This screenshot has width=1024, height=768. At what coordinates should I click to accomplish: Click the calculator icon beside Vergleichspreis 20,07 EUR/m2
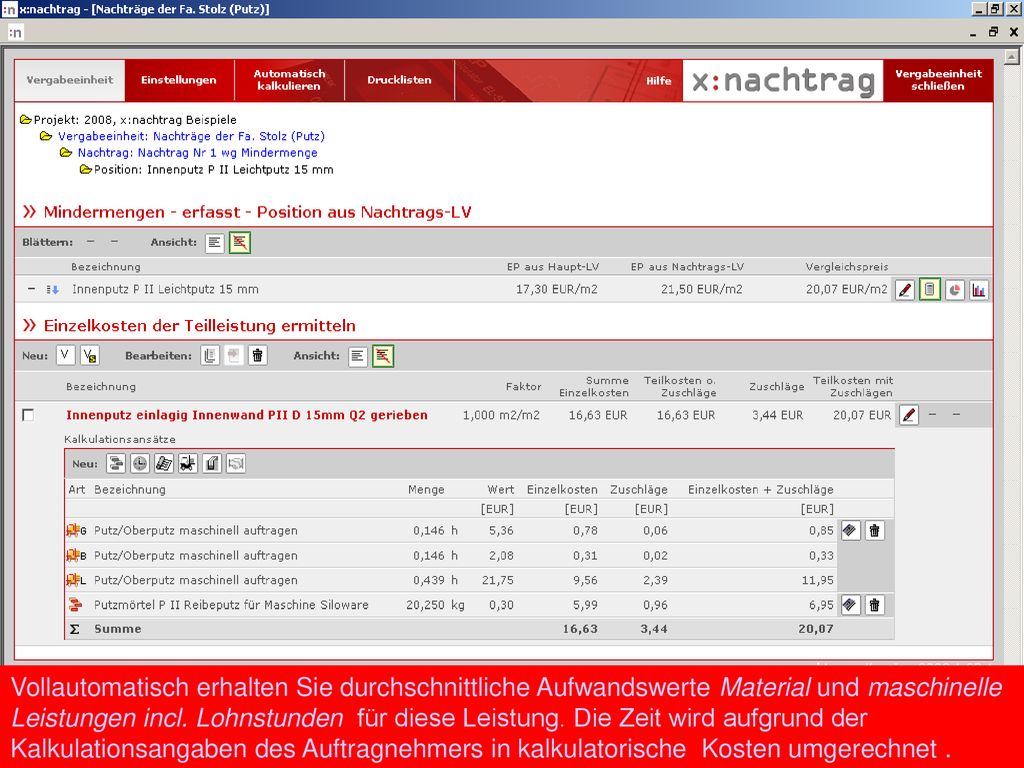click(930, 290)
